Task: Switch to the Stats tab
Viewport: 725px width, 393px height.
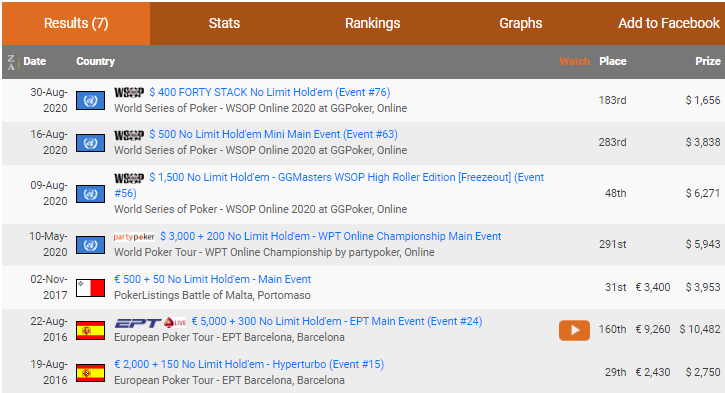Action: click(224, 23)
